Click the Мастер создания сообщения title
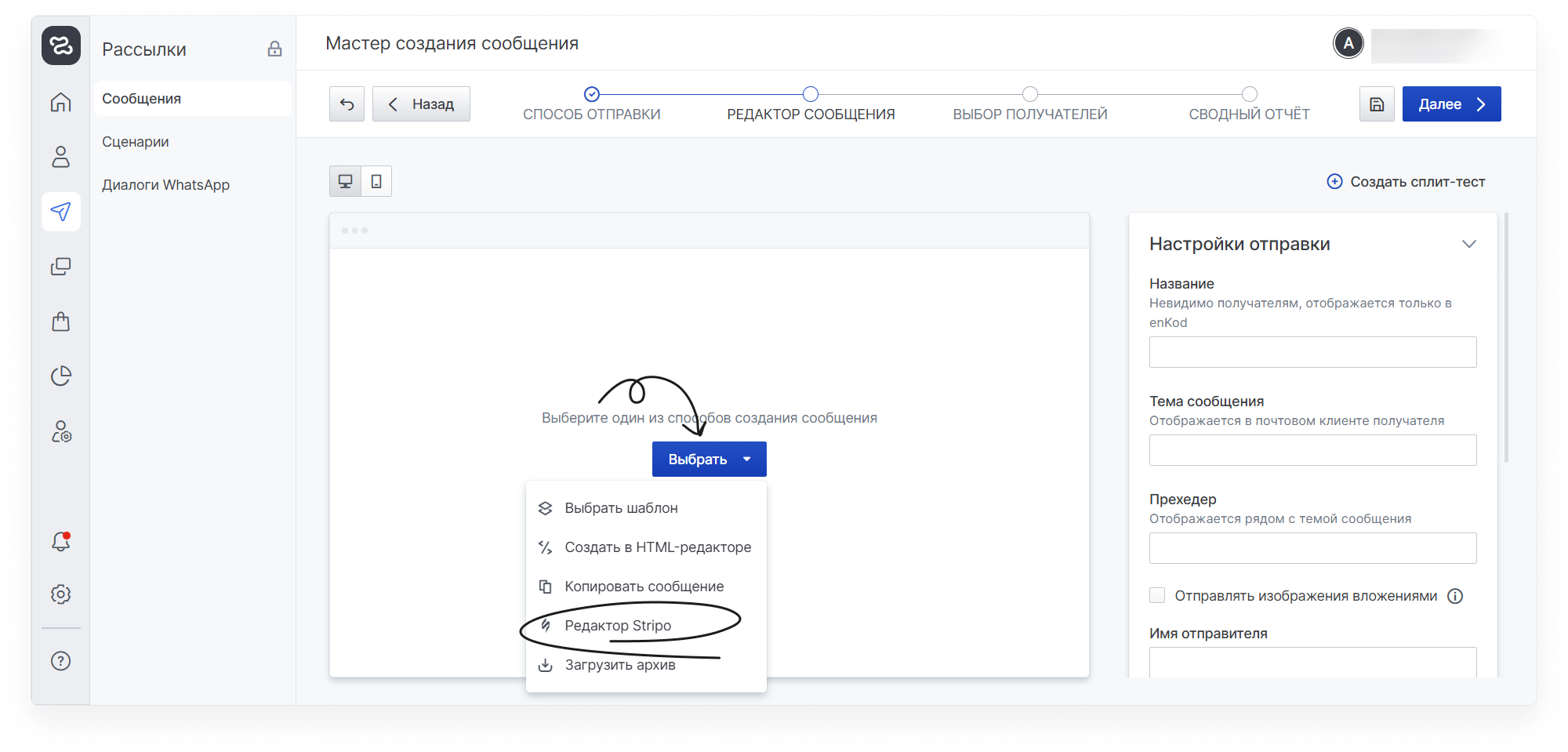Viewport: 1568px width, 752px height. 452,43
